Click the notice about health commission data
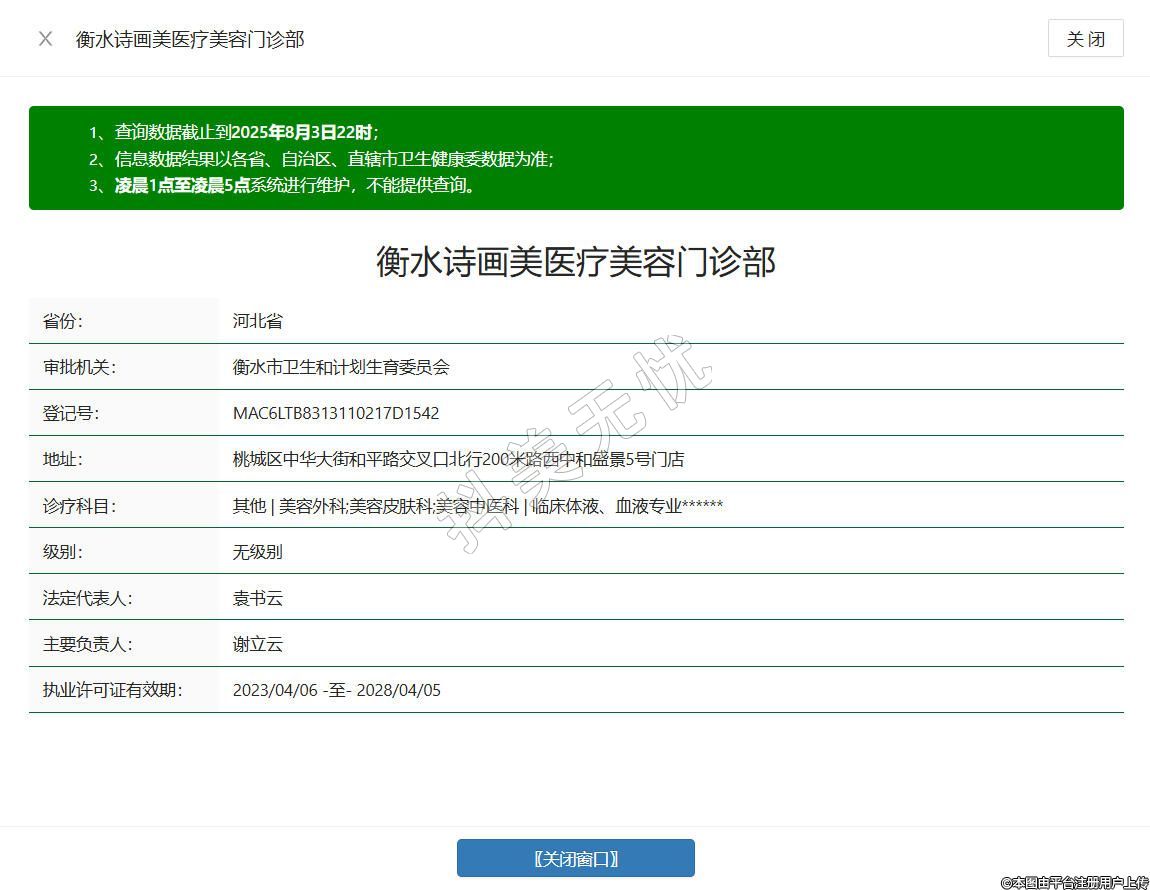1150x890 pixels. tap(334, 159)
